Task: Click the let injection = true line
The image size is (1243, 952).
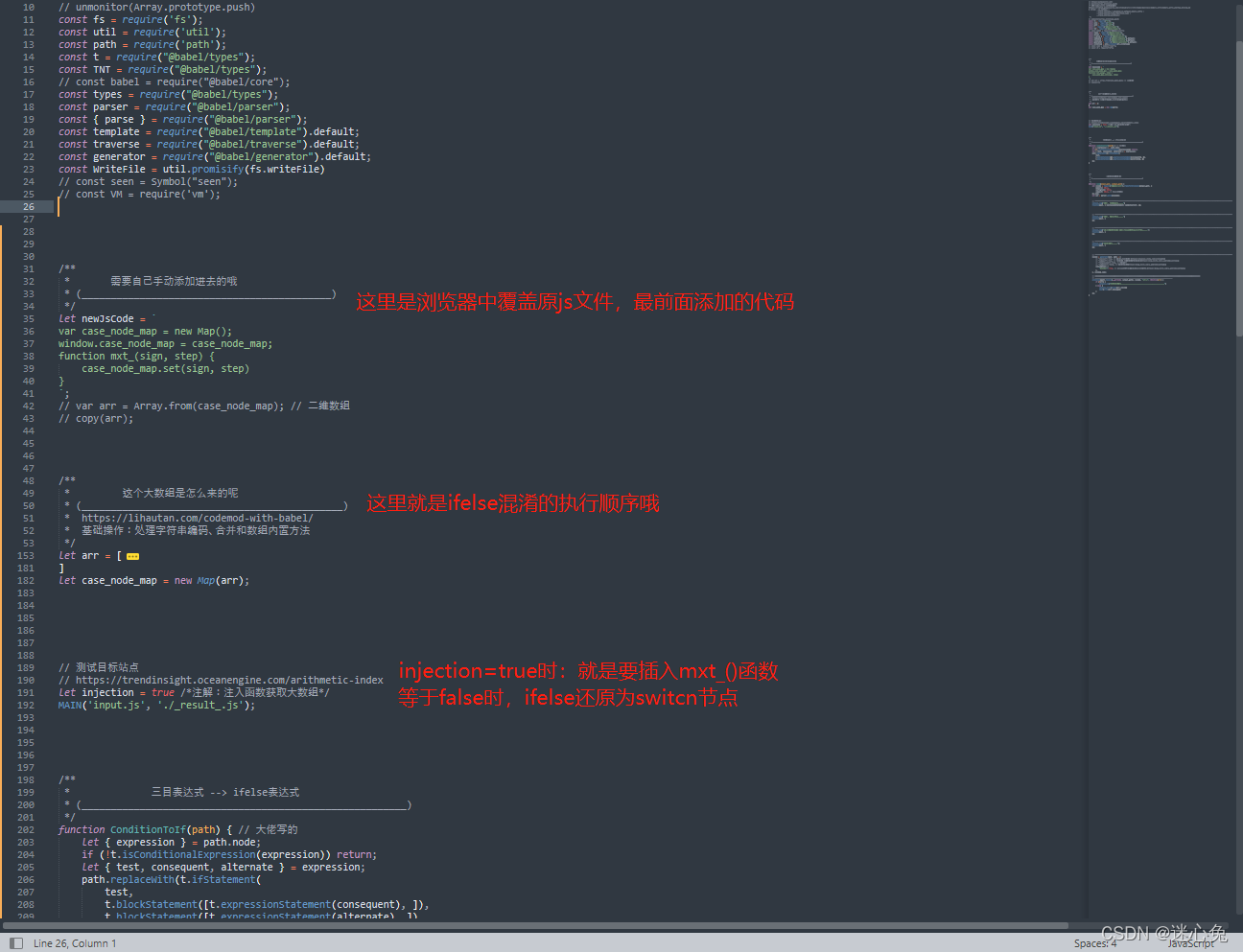Action: (194, 692)
